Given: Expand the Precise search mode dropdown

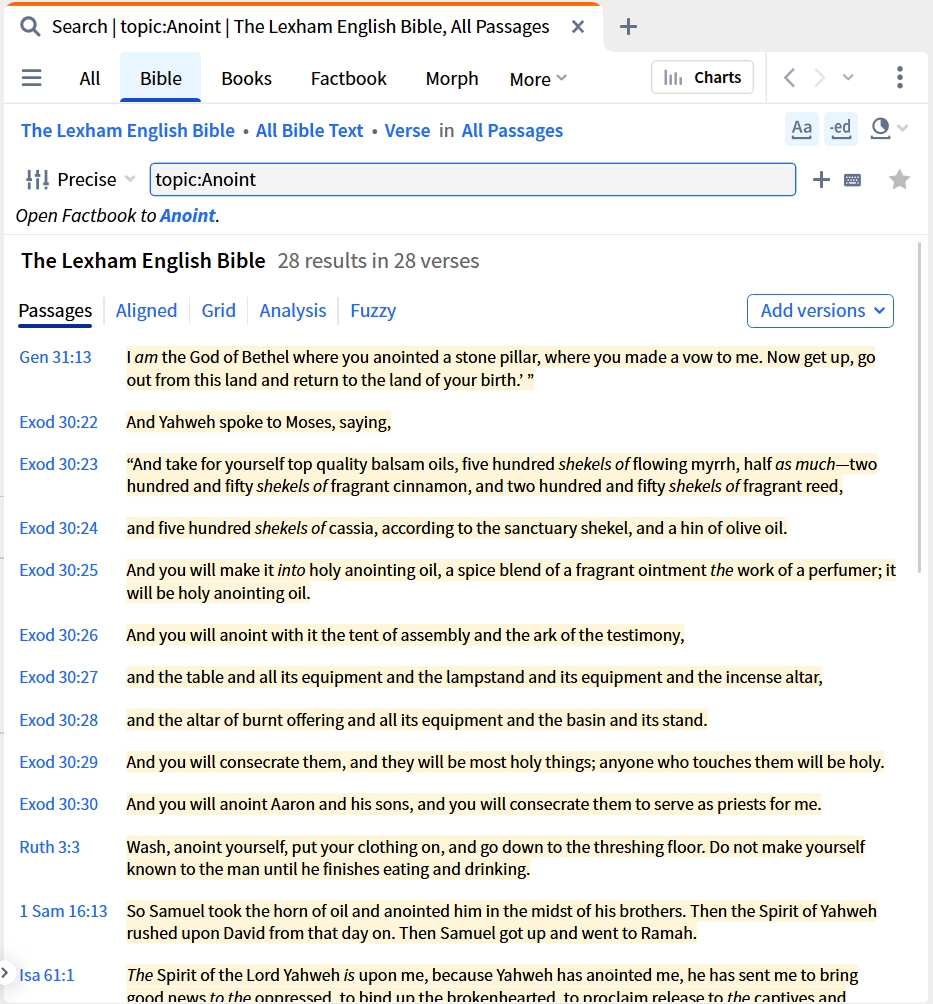Looking at the screenshot, I should 130,179.
